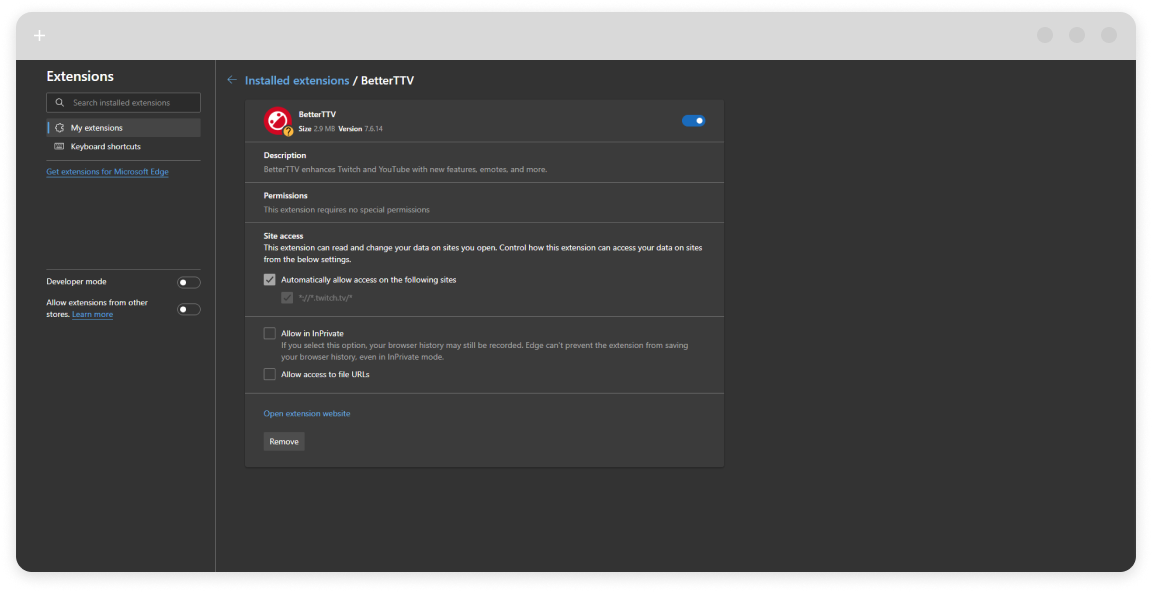The image size is (1152, 592).
Task: Check the Allow in InPrivate box
Action: [270, 333]
